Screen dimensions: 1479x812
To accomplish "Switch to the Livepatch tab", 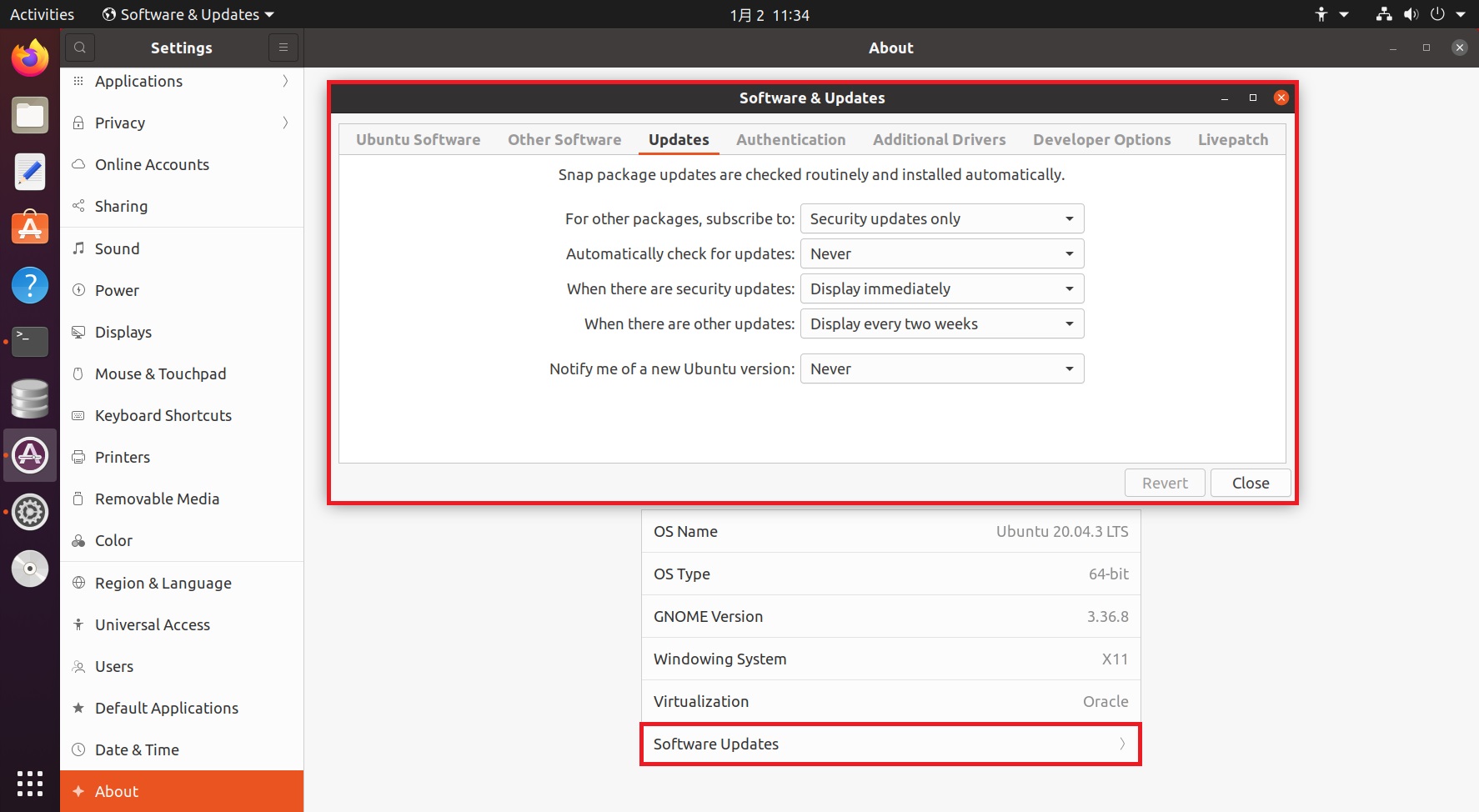I will click(x=1233, y=139).
